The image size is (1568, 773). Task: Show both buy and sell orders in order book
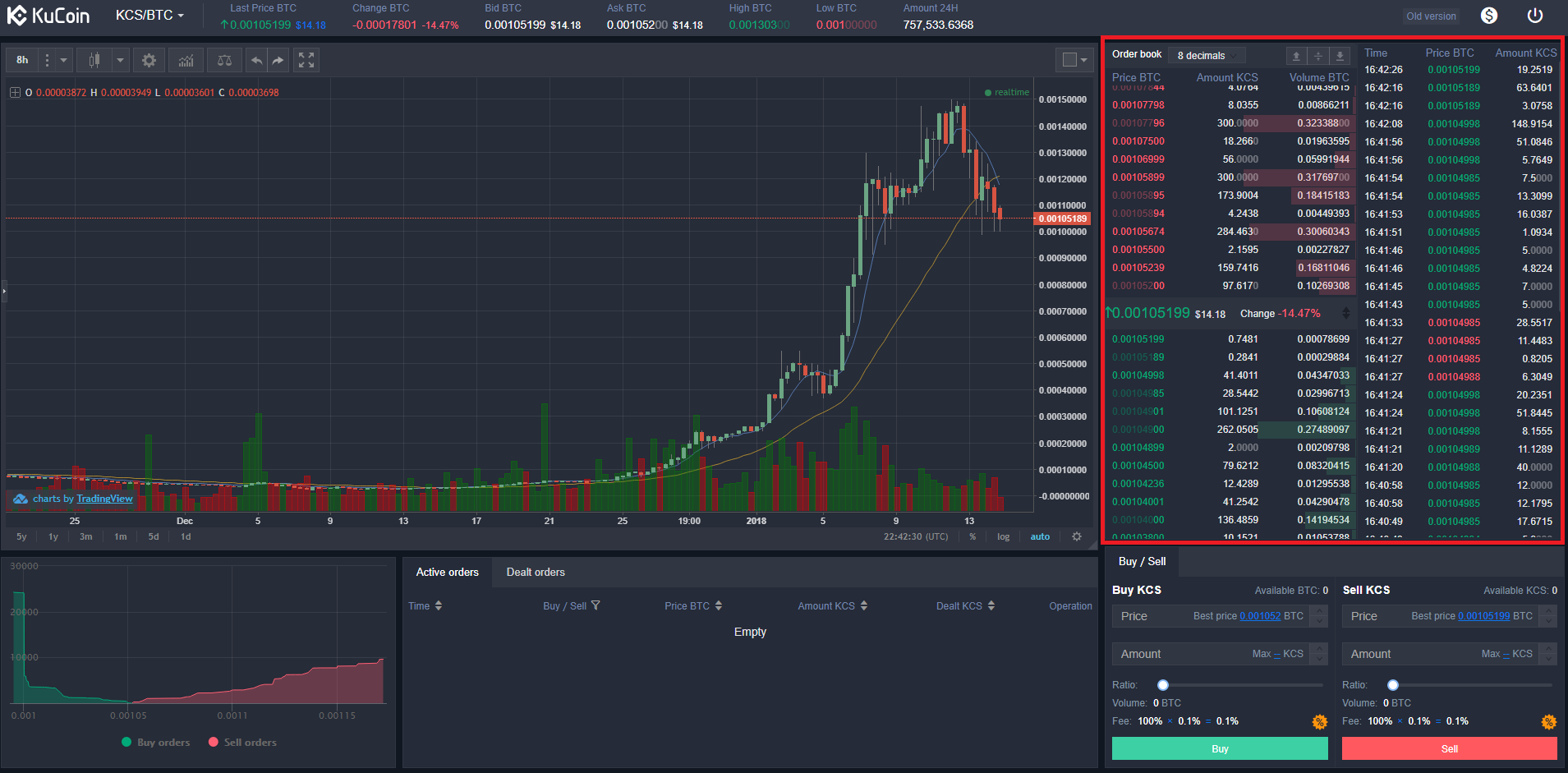click(x=1318, y=56)
